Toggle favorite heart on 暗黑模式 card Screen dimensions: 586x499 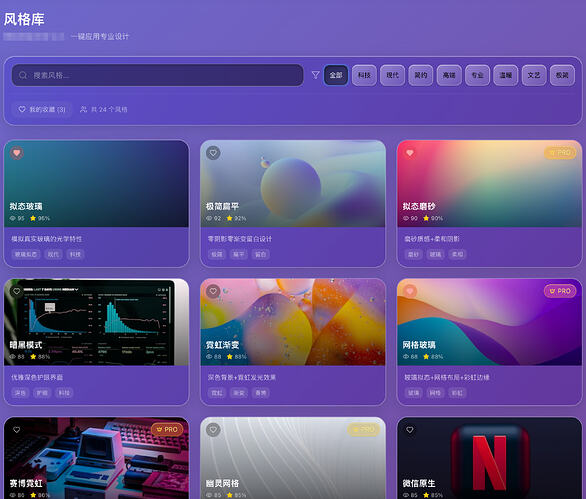coord(16,291)
